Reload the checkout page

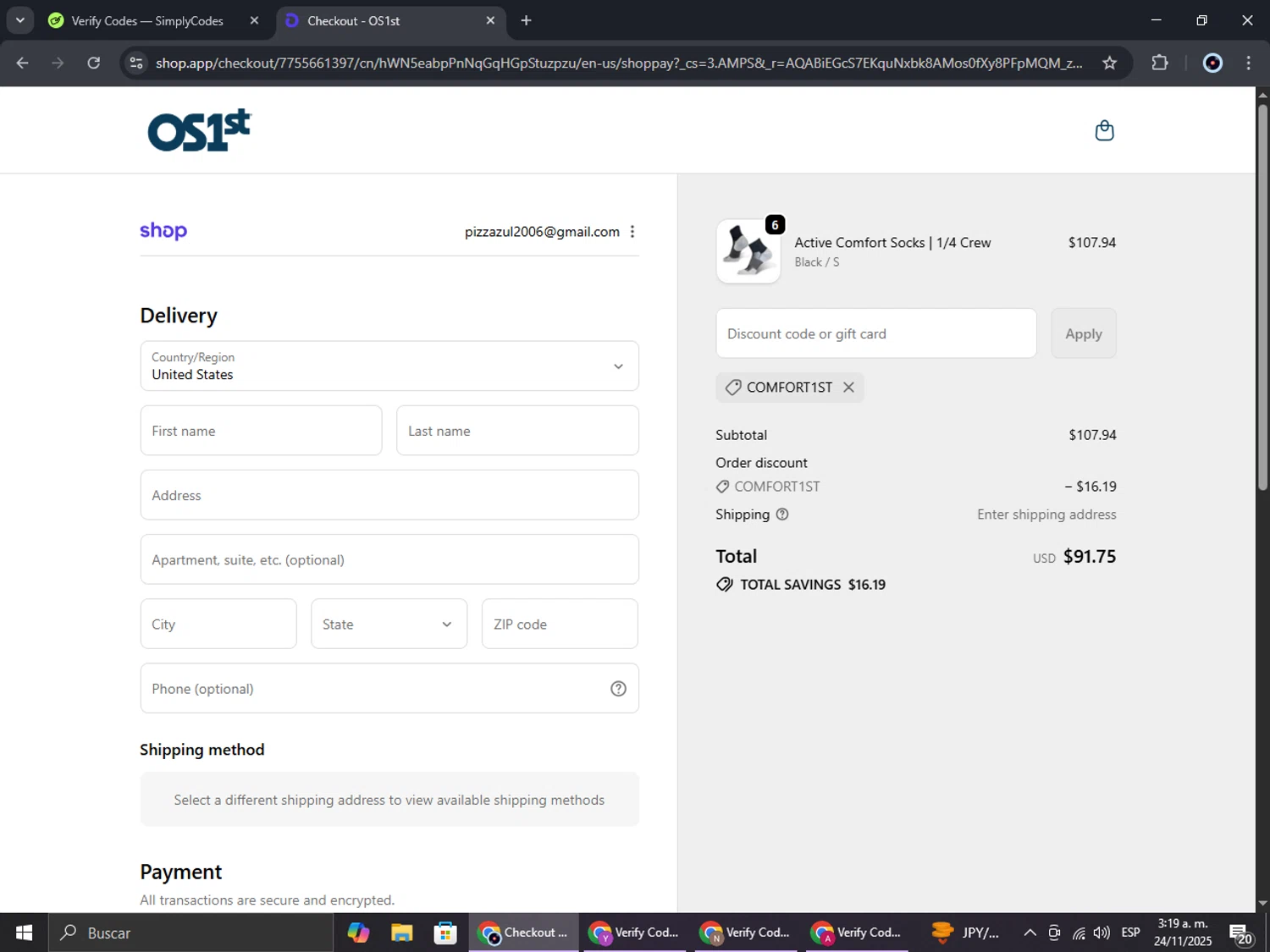[94, 63]
